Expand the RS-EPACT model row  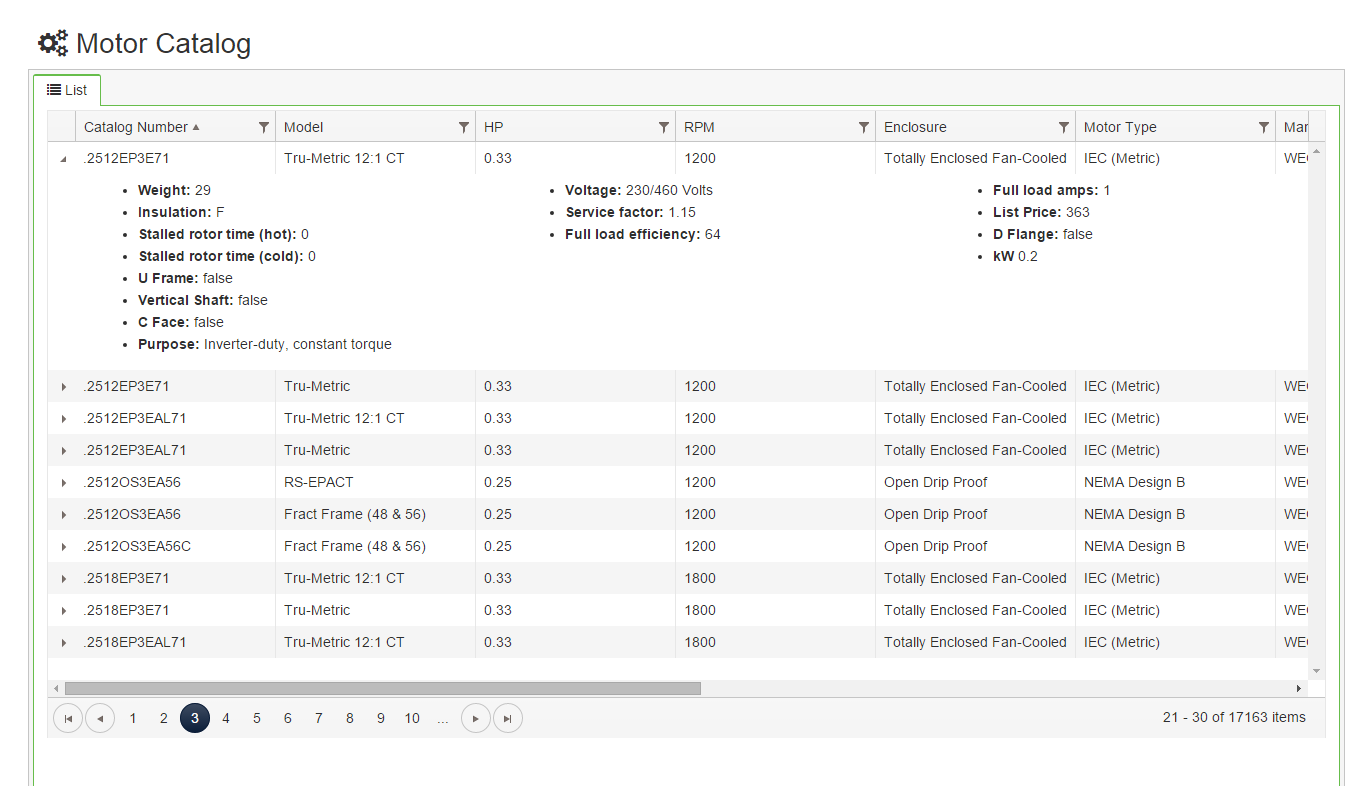63,482
